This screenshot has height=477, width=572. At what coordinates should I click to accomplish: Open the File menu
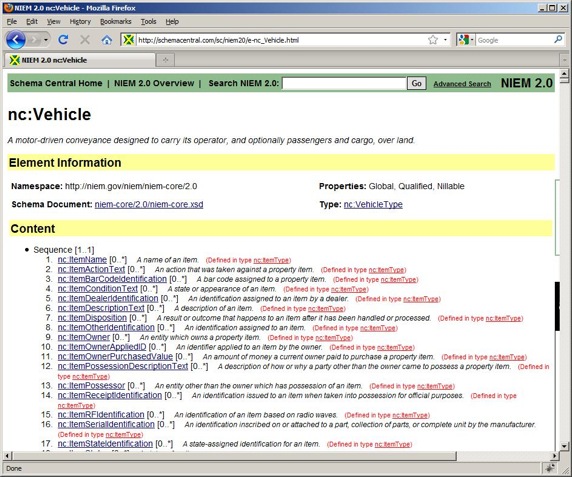[12, 22]
